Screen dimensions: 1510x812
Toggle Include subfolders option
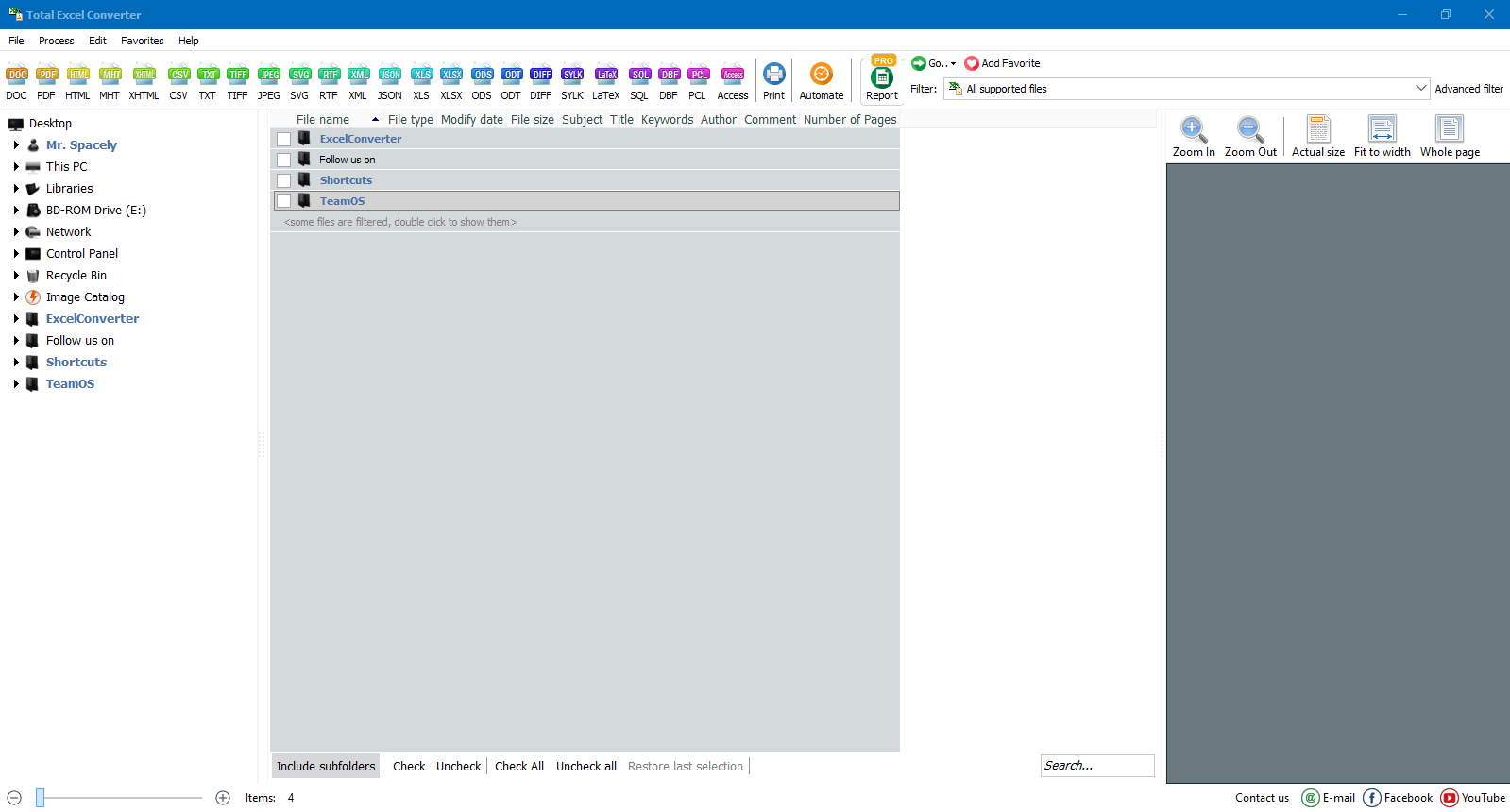tap(326, 766)
